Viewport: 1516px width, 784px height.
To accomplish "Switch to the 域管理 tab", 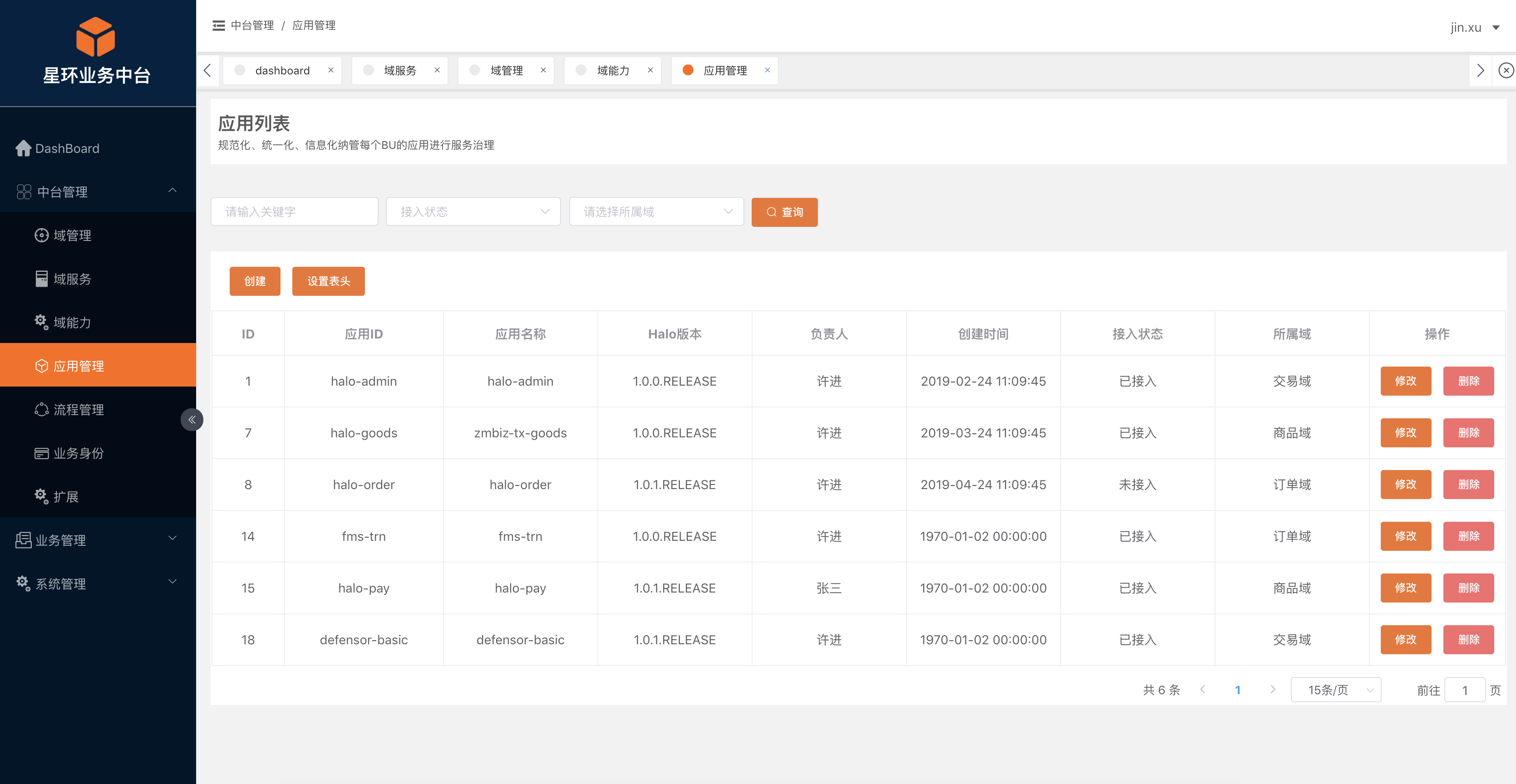I will pyautogui.click(x=506, y=71).
